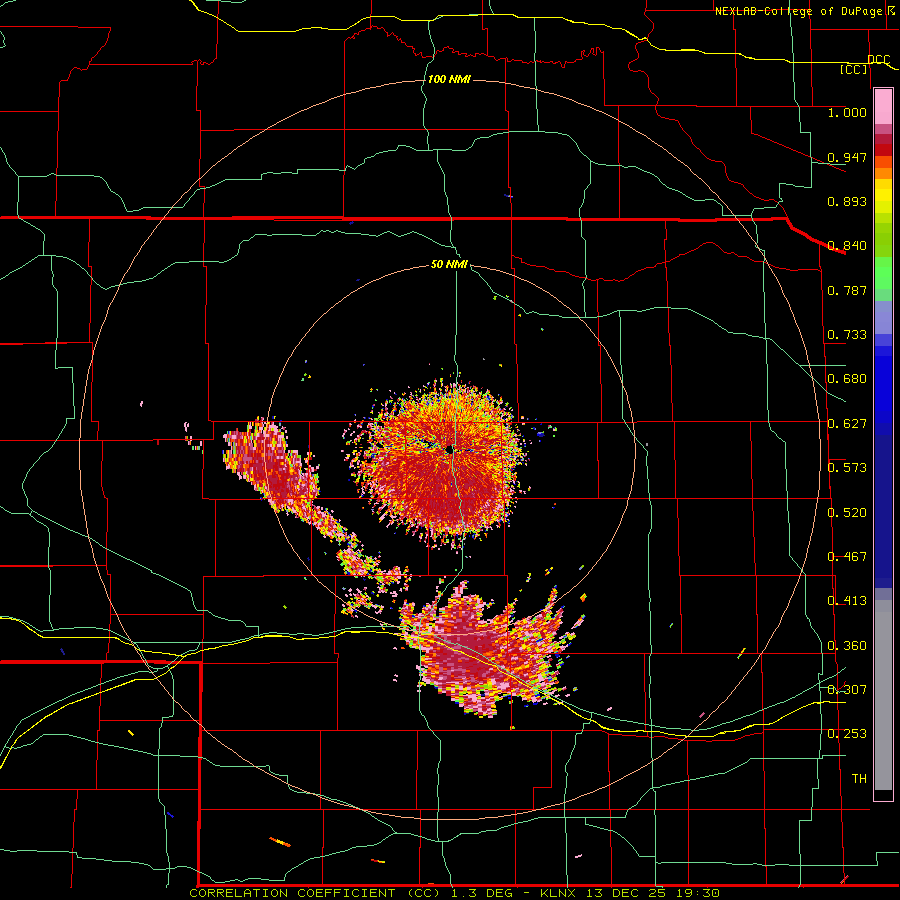Select the 0.520 color scale value
The height and width of the screenshot is (900, 900).
pyautogui.click(x=847, y=513)
